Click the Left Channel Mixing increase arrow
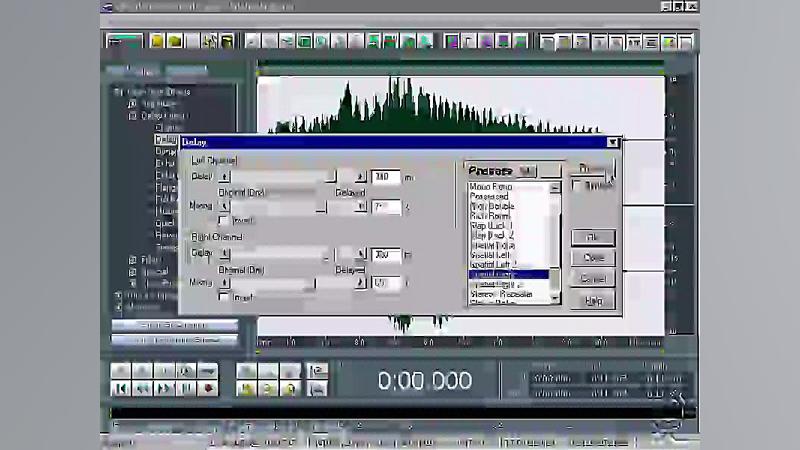The image size is (800, 450). [361, 206]
